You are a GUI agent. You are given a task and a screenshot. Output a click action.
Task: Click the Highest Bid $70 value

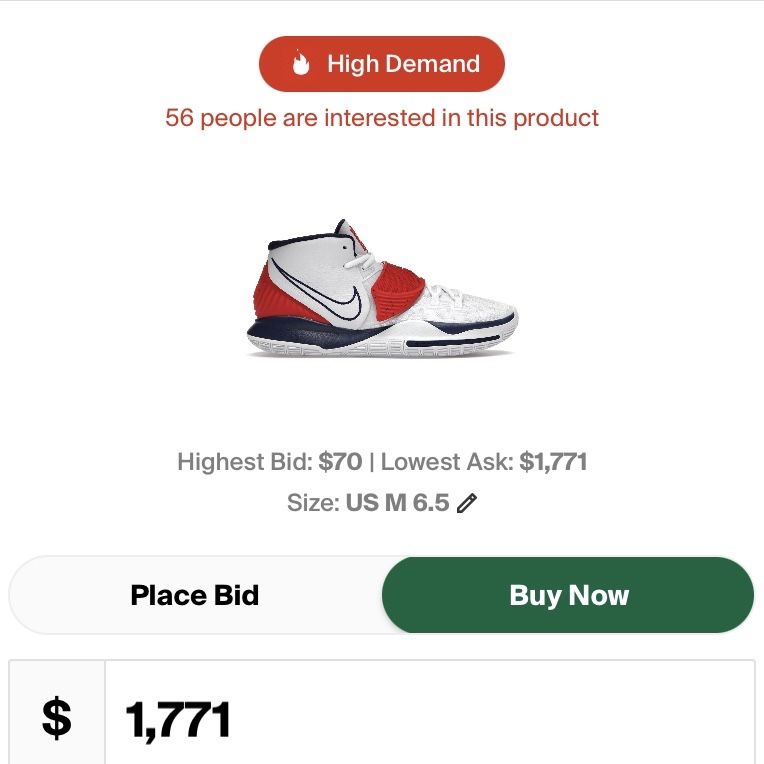click(x=340, y=461)
